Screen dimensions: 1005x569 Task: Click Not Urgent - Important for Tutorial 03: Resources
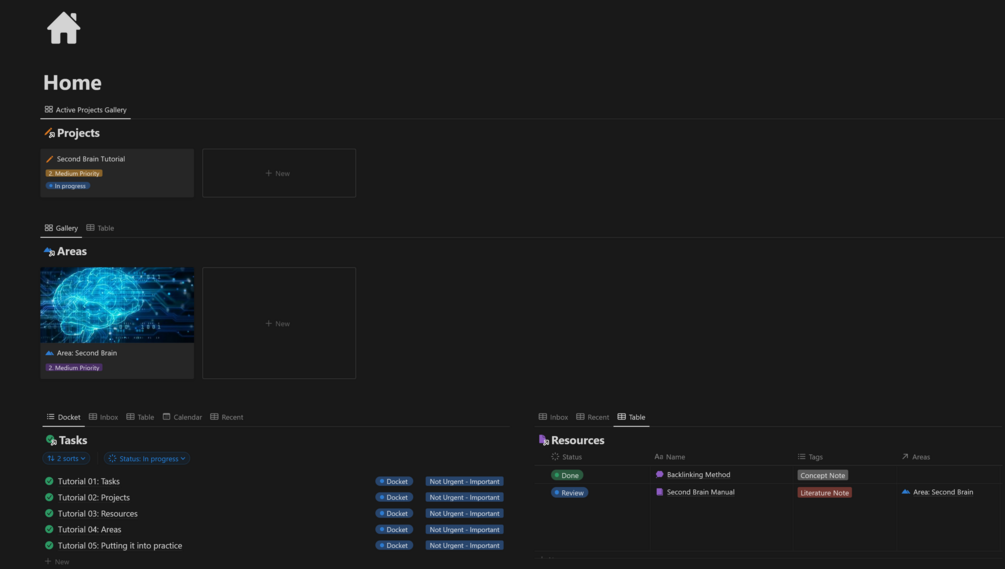point(465,513)
